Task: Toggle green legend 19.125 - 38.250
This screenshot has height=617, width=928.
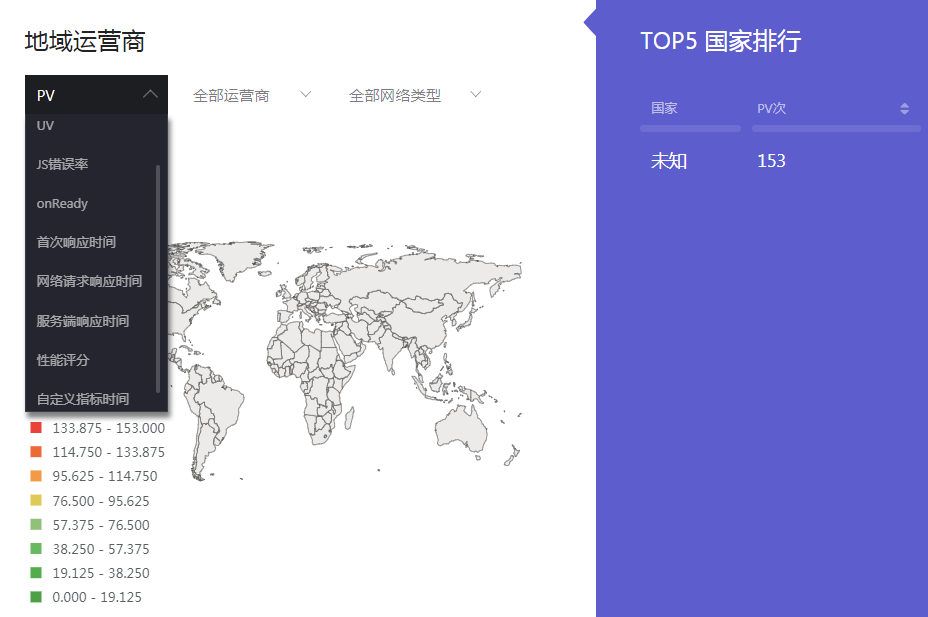Action: pyautogui.click(x=90, y=573)
